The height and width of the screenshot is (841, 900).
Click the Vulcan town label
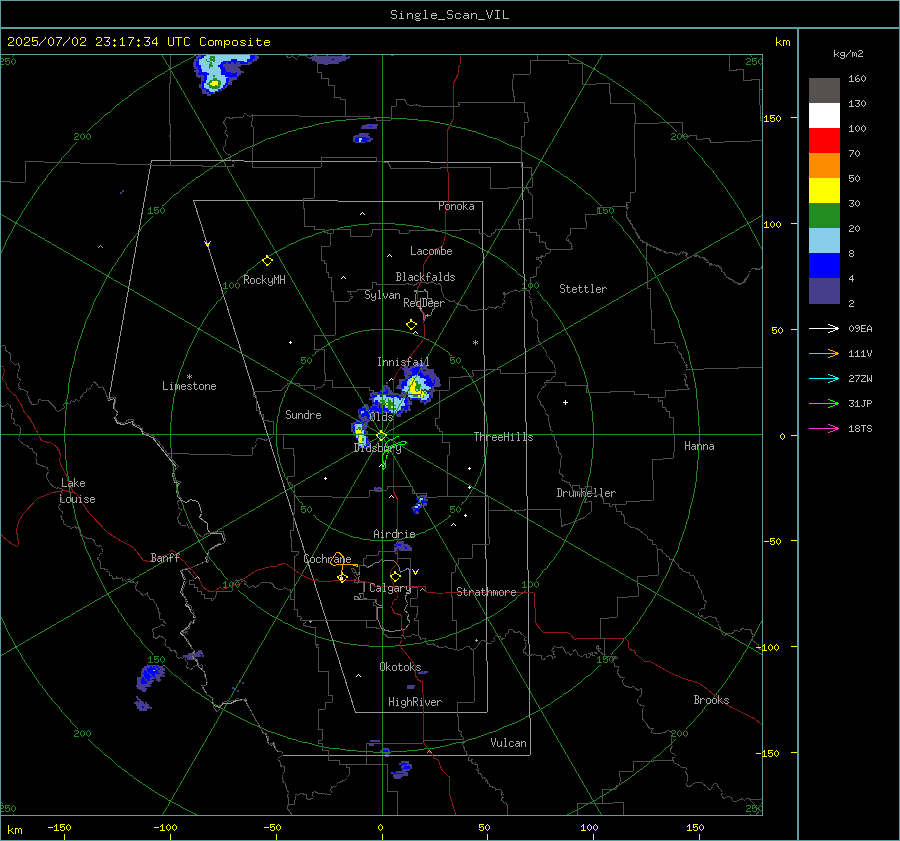point(508,743)
